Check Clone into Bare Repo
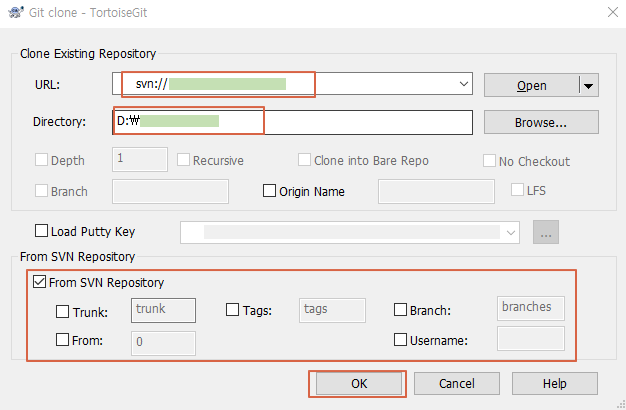 point(304,160)
